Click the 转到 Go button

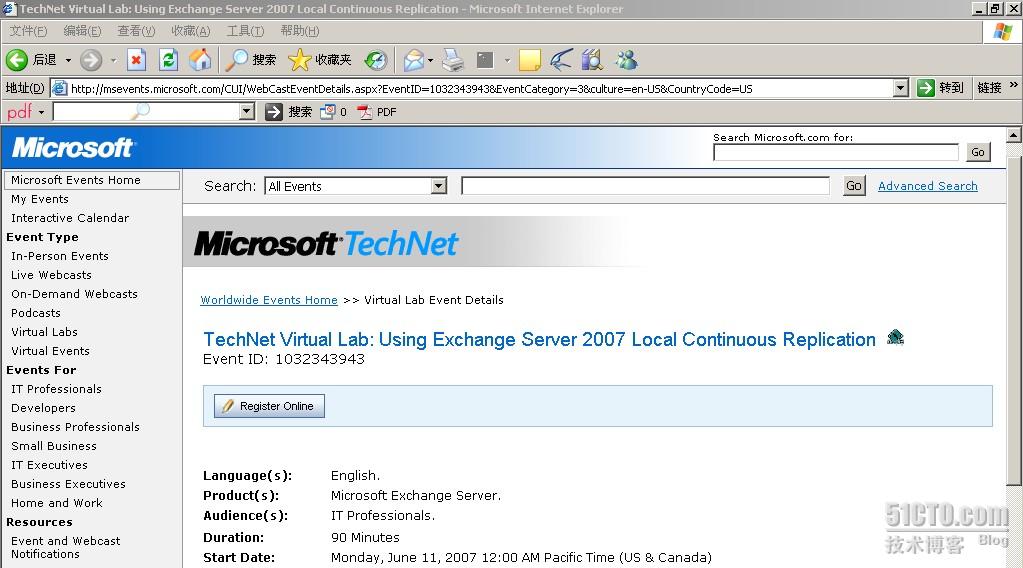(940, 88)
